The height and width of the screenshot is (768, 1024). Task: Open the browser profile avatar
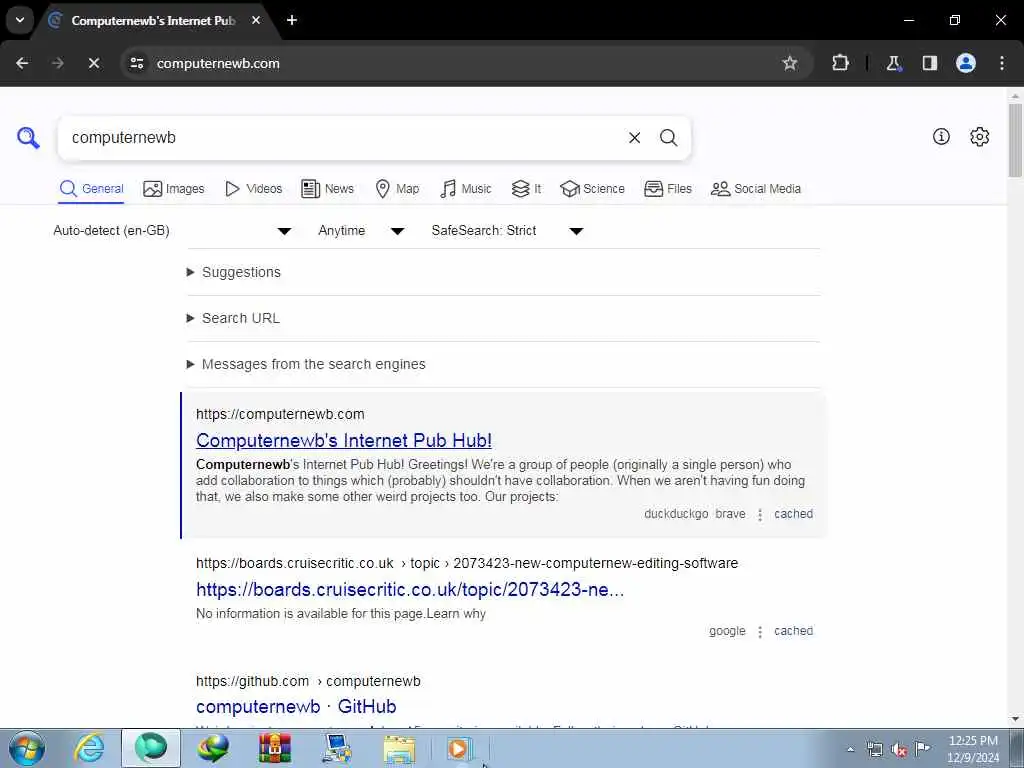point(966,63)
